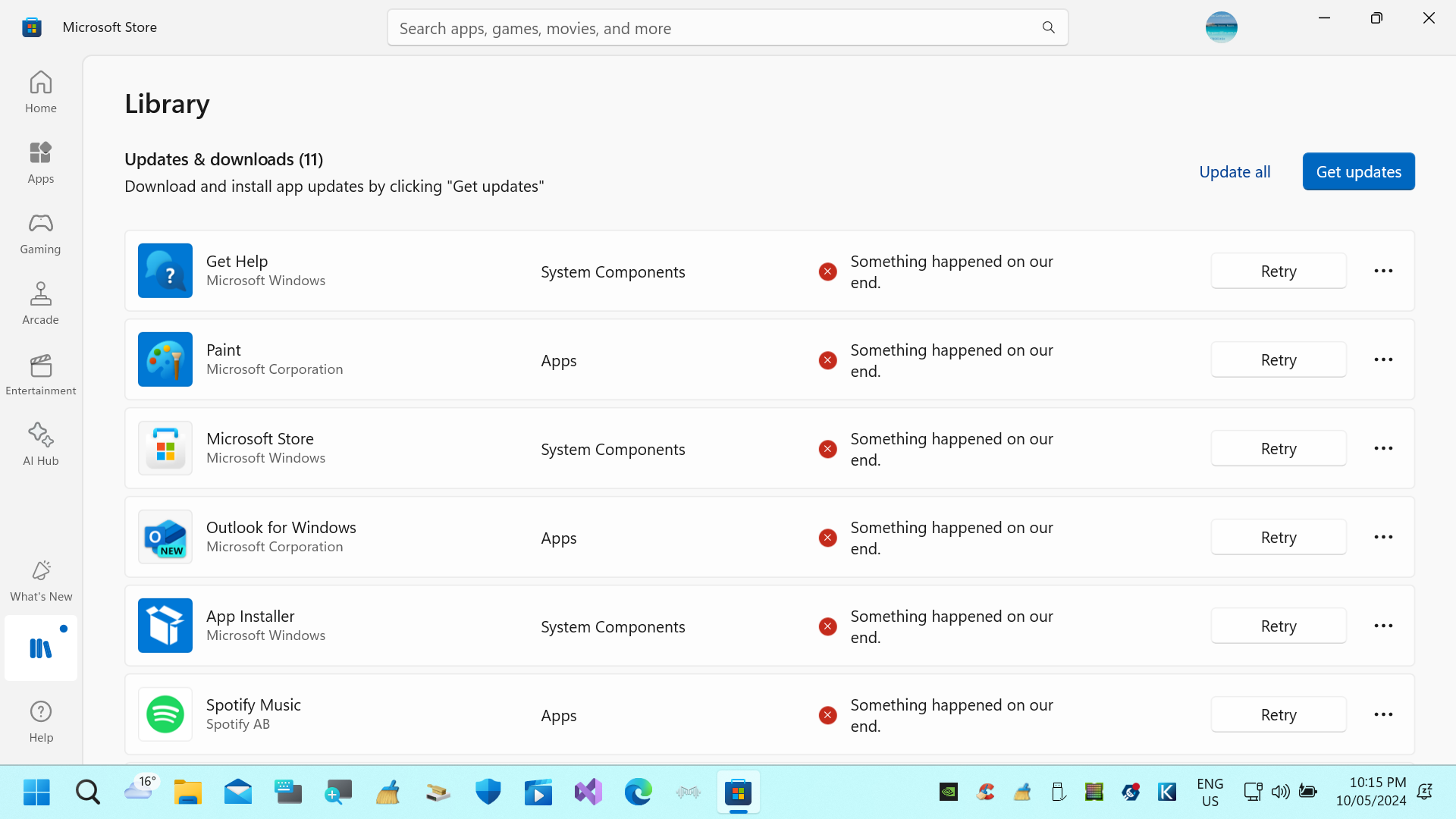Click the search magnifier icon
The width and height of the screenshot is (1456, 819).
coord(1049,28)
